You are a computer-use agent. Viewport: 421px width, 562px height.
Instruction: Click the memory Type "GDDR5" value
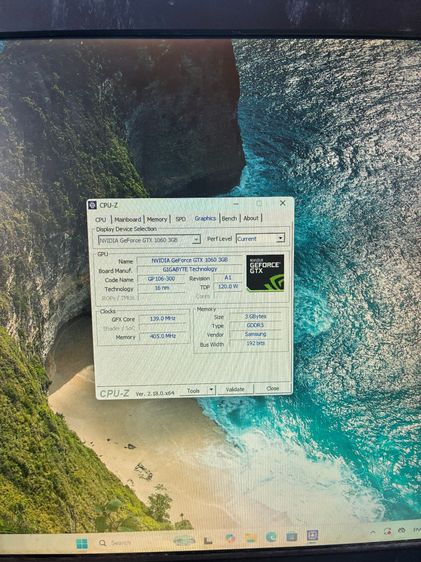(255, 325)
